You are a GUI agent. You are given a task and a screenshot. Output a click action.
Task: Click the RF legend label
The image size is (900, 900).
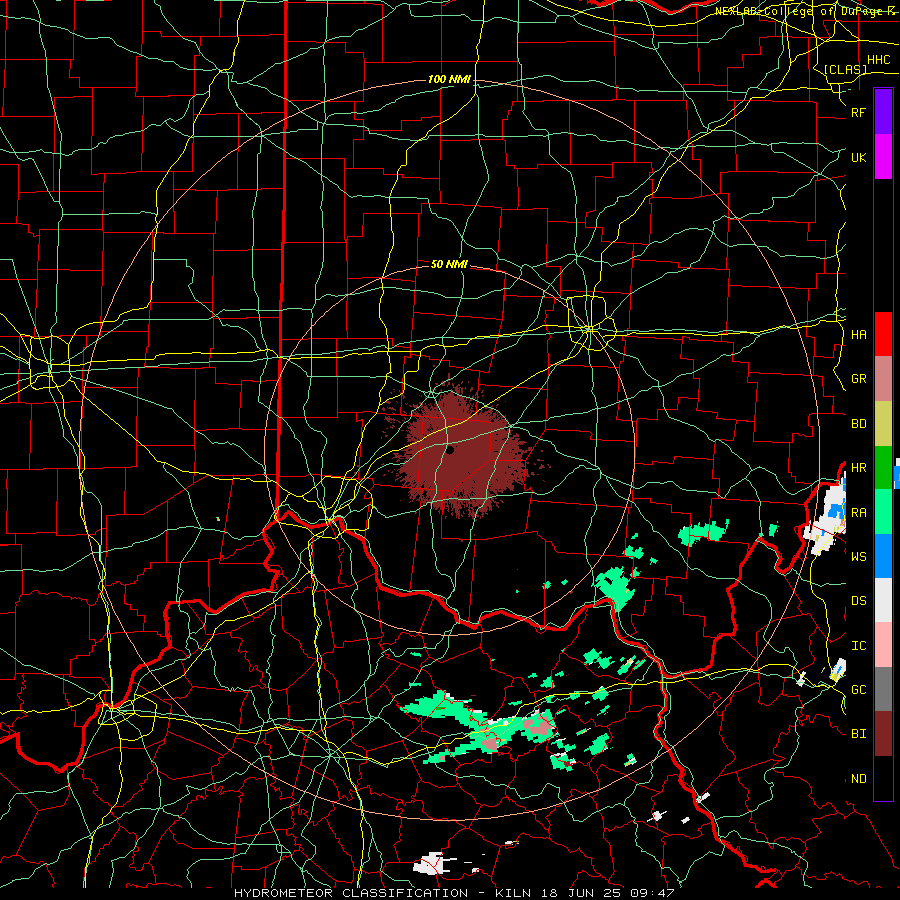pos(859,112)
